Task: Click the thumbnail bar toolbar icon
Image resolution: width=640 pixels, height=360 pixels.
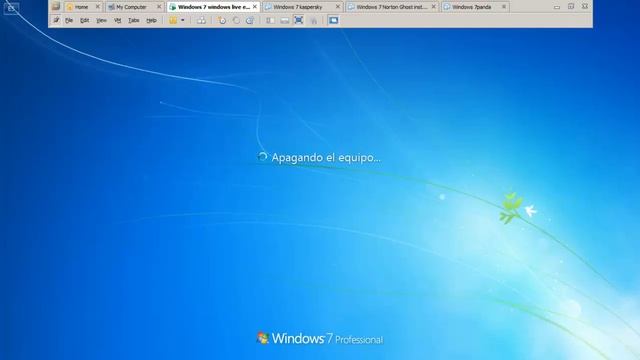Action: coord(284,20)
